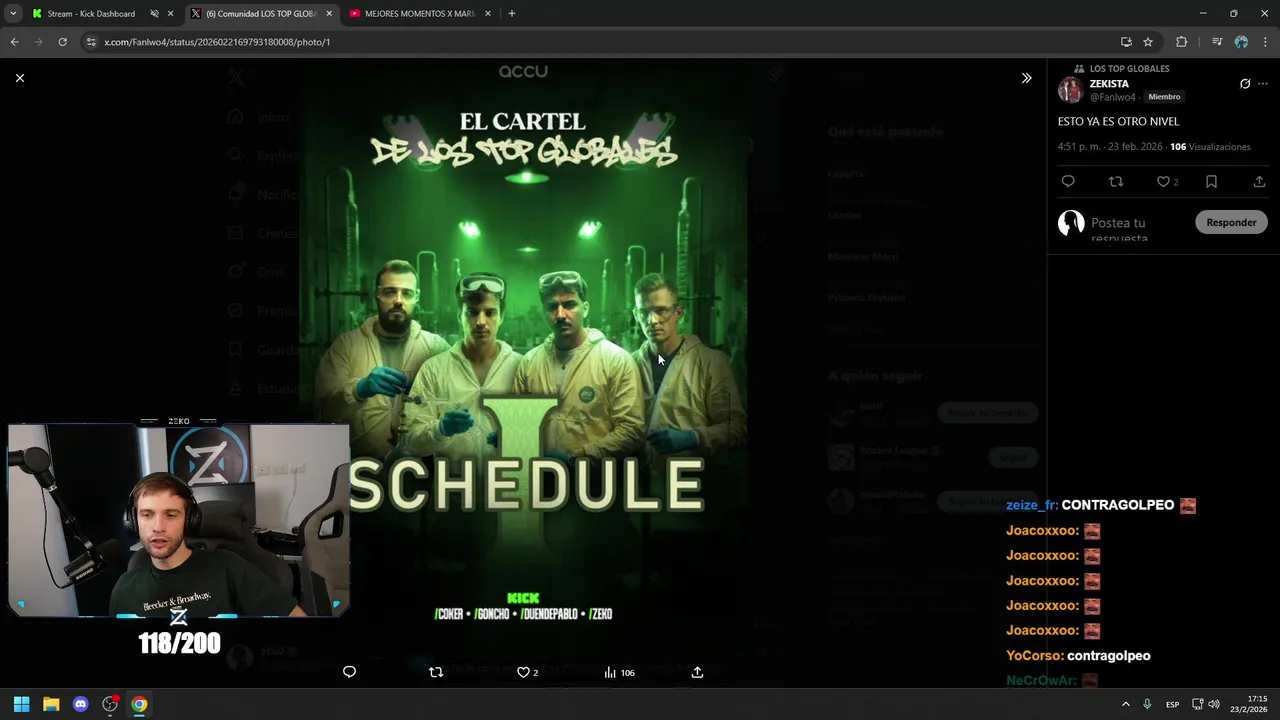Switch to the Stream - Kick Dashboard tab
The width and height of the screenshot is (1280, 720).
point(90,14)
